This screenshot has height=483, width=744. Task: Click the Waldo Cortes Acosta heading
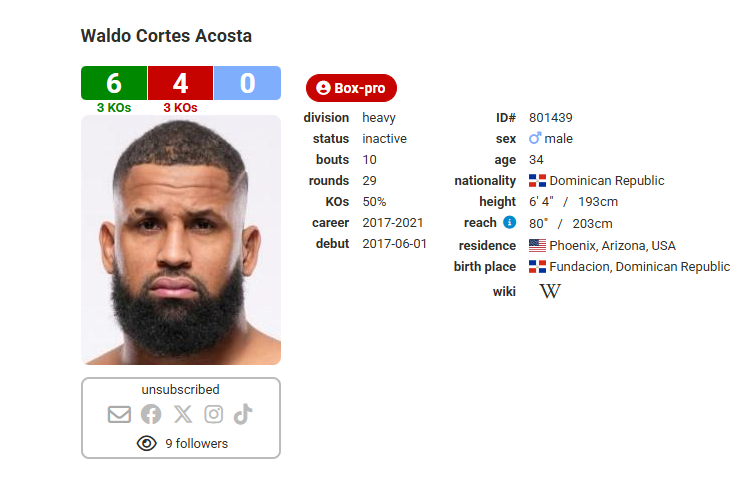(x=166, y=36)
